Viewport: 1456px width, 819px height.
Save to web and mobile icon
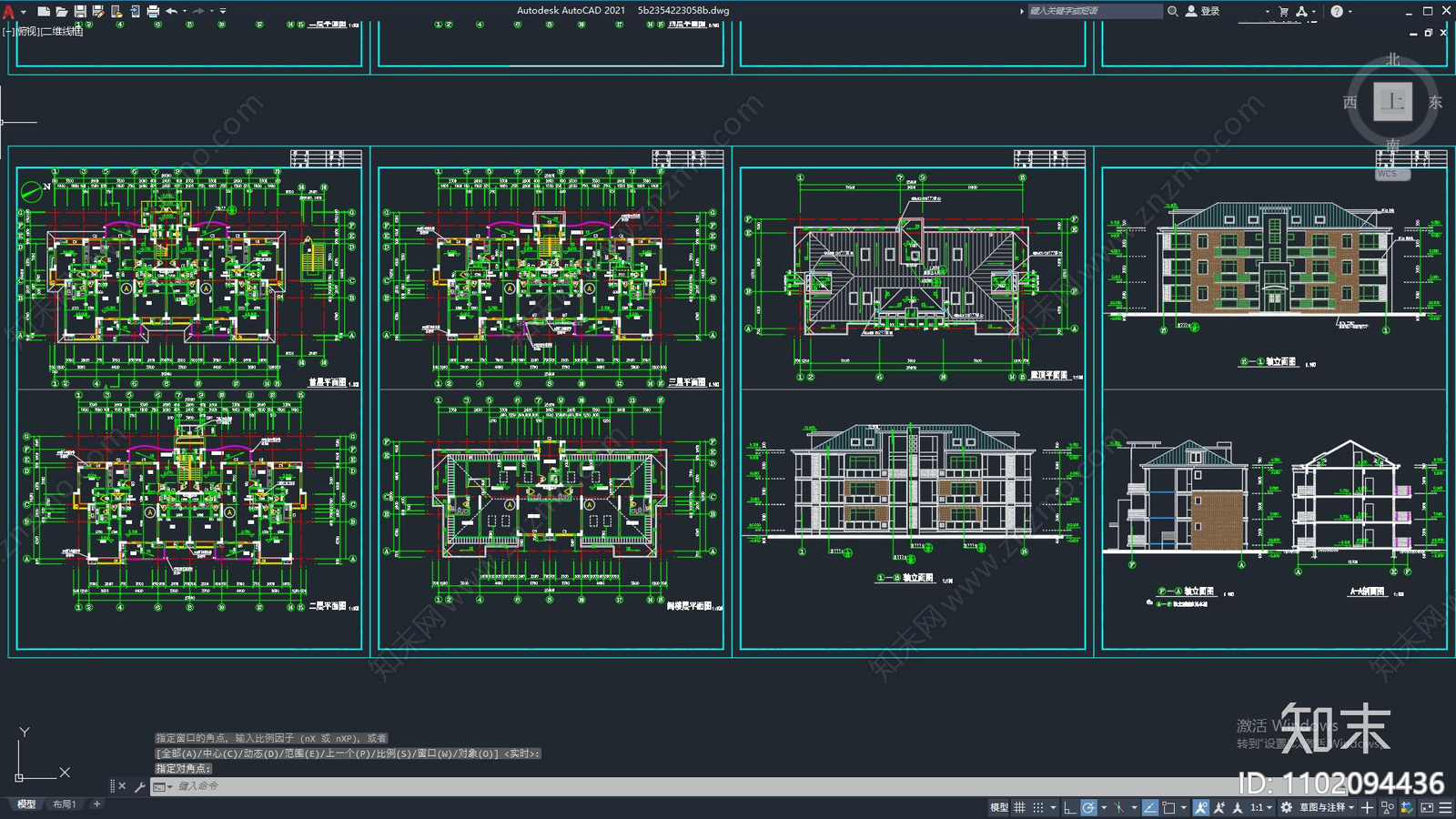click(135, 12)
